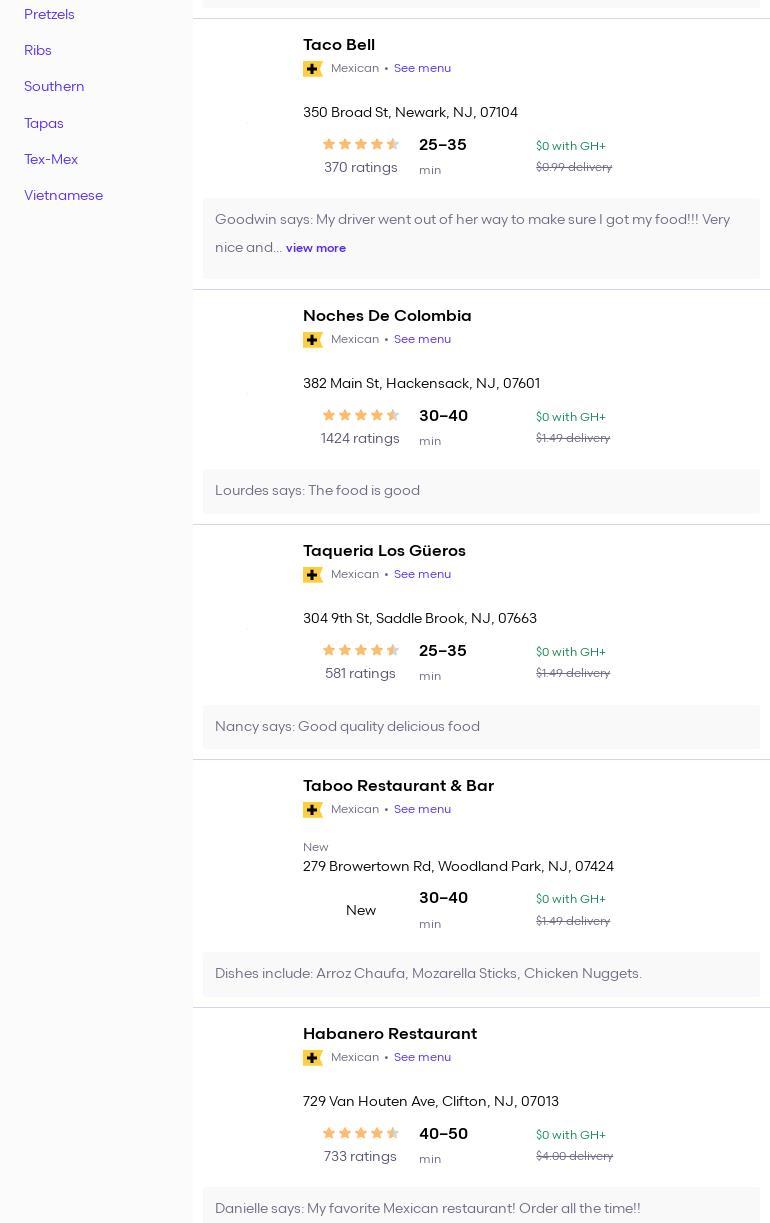Click the GH+ badge icon under Taco Bell
This screenshot has width=770, height=1223.
[x=313, y=69]
